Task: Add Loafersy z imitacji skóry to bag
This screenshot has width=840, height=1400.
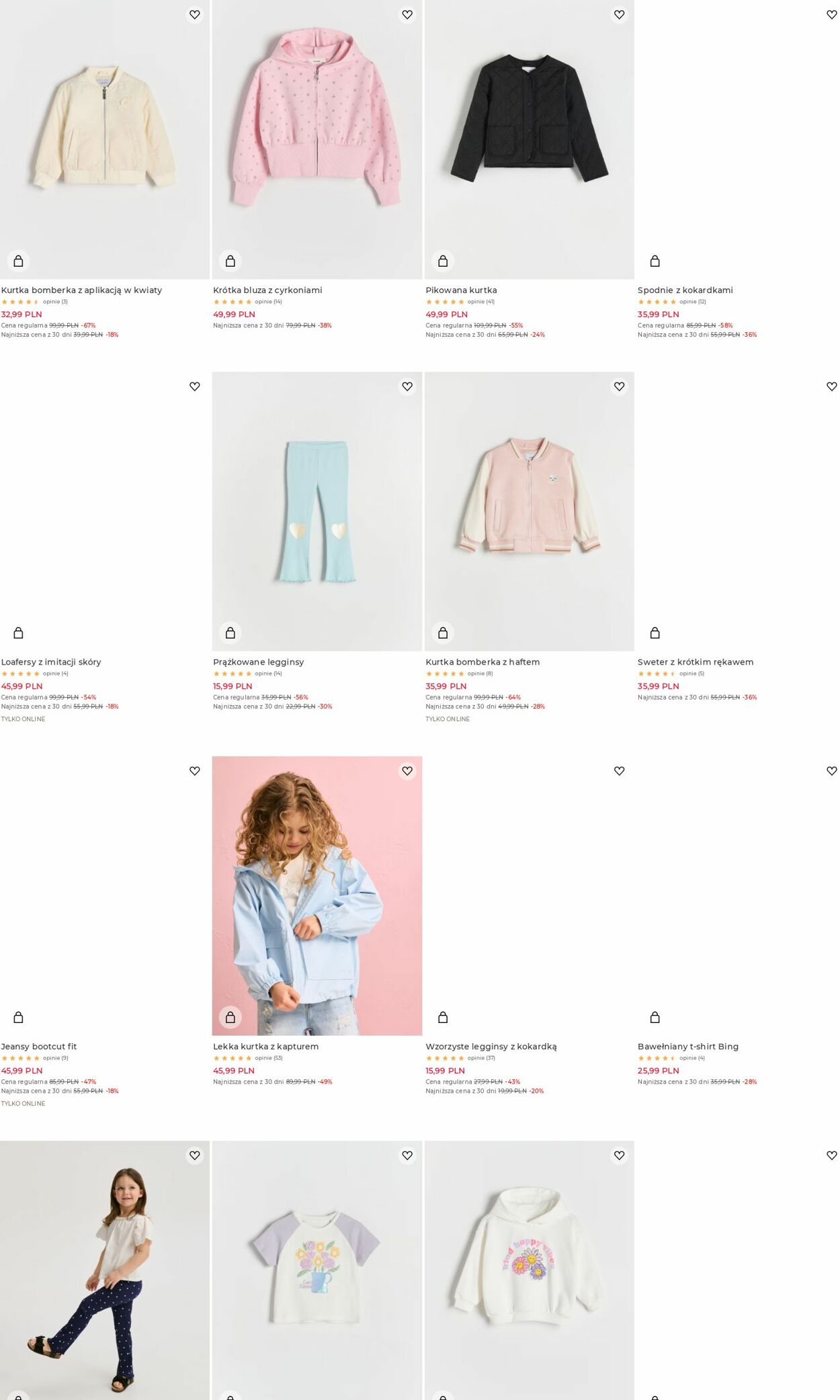Action: point(18,632)
